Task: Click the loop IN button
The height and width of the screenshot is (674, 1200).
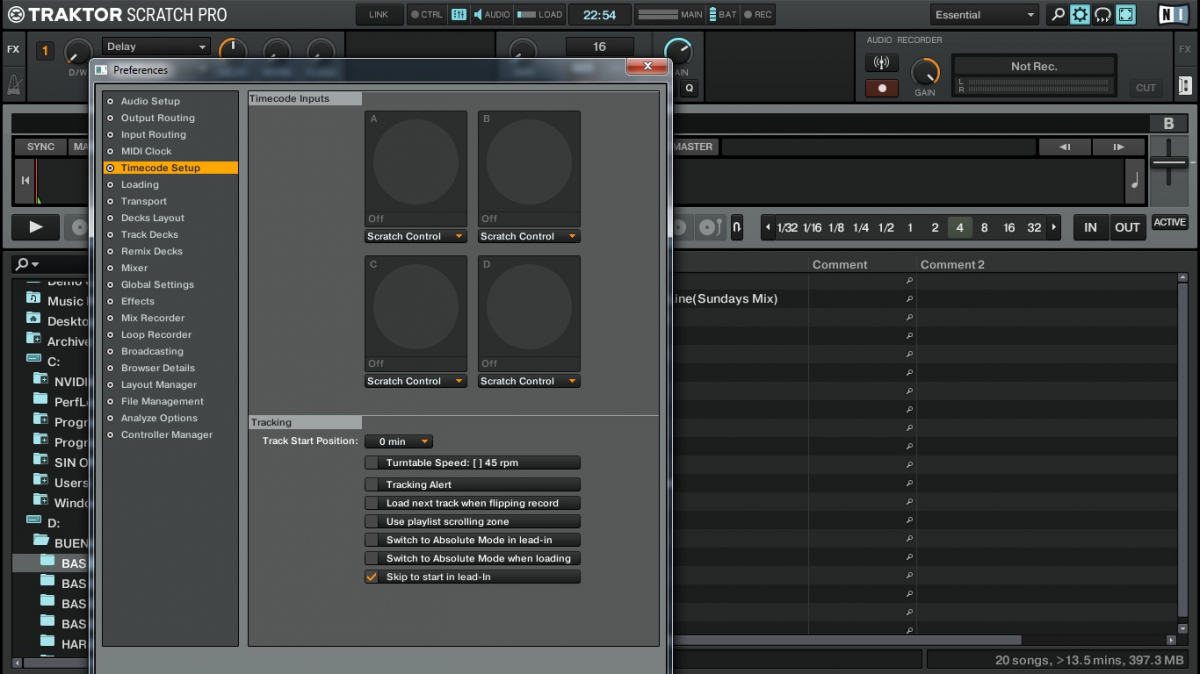Action: tap(1090, 227)
